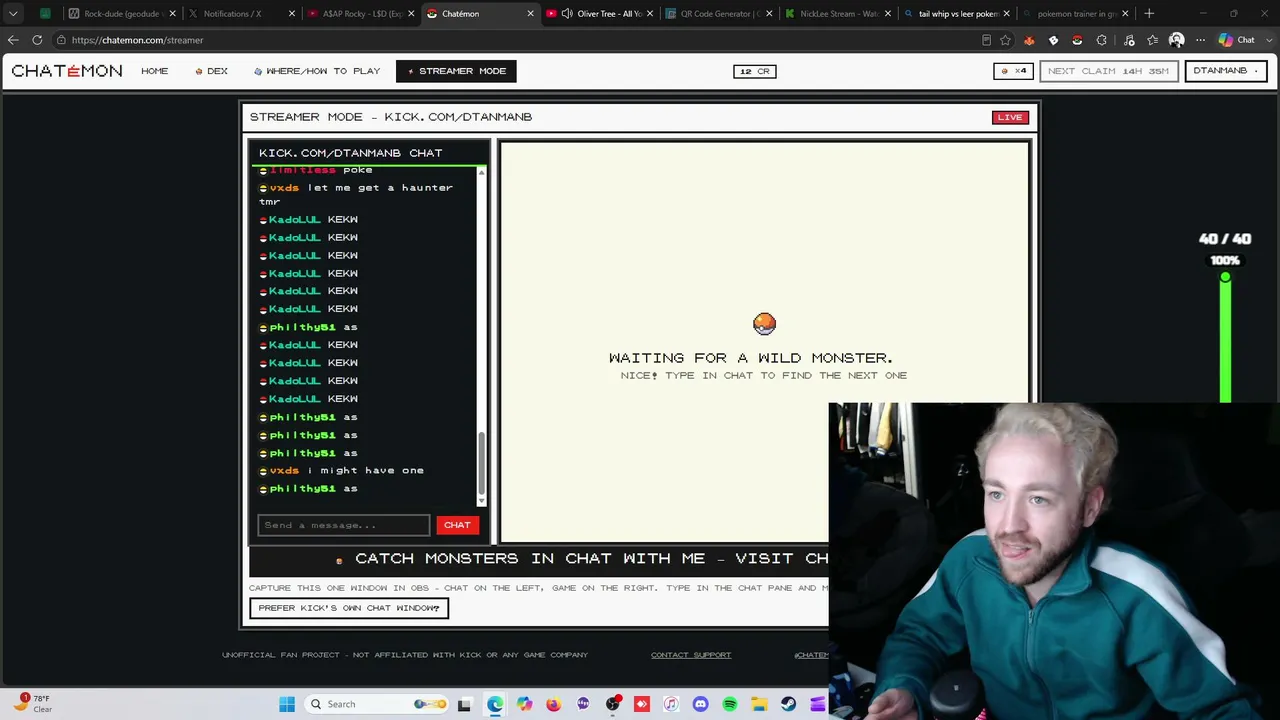Click the Send a message input field
This screenshot has width=1280, height=720.
[x=344, y=525]
